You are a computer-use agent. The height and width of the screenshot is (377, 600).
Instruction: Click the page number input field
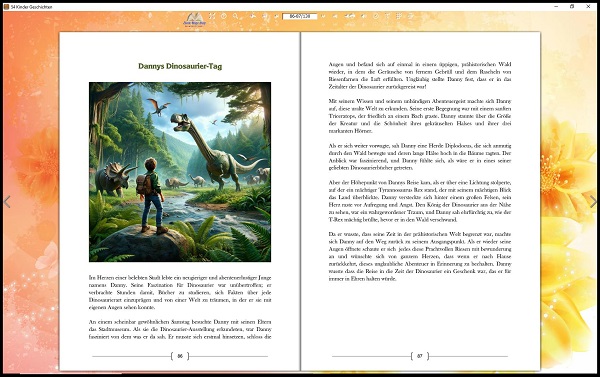[300, 16]
